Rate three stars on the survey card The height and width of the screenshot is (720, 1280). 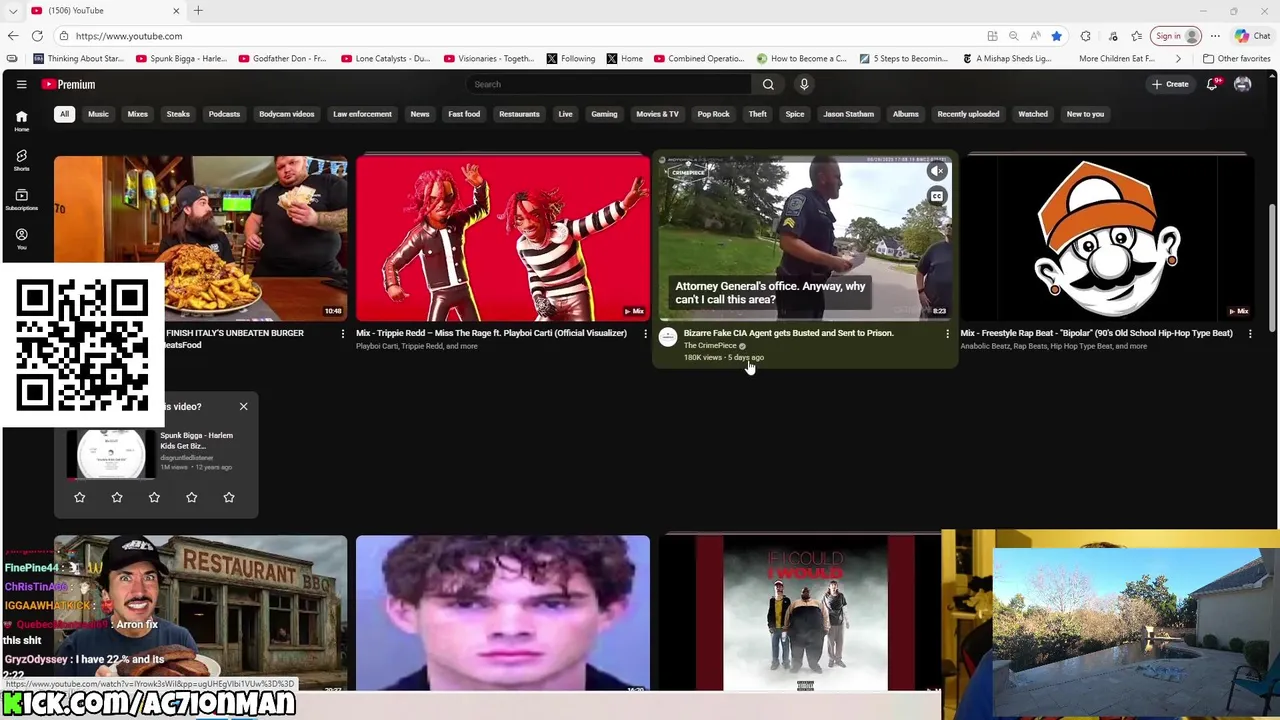pos(154,497)
